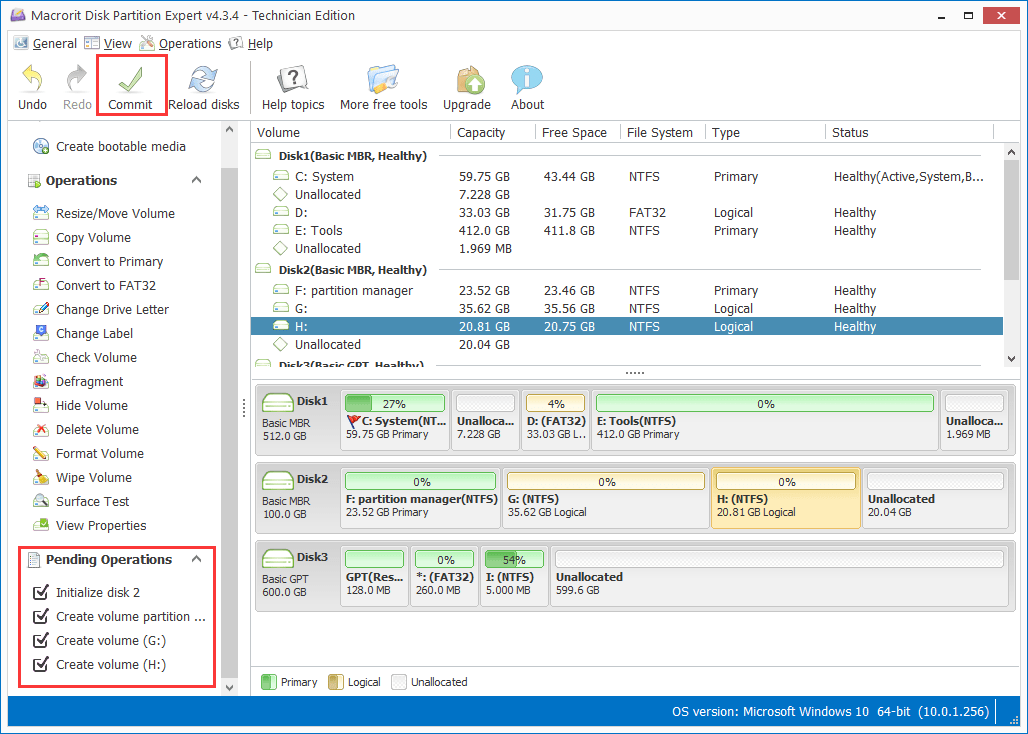The width and height of the screenshot is (1028, 734).
Task: Select the G: (NTFS) block on Disk2
Action: click(606, 498)
